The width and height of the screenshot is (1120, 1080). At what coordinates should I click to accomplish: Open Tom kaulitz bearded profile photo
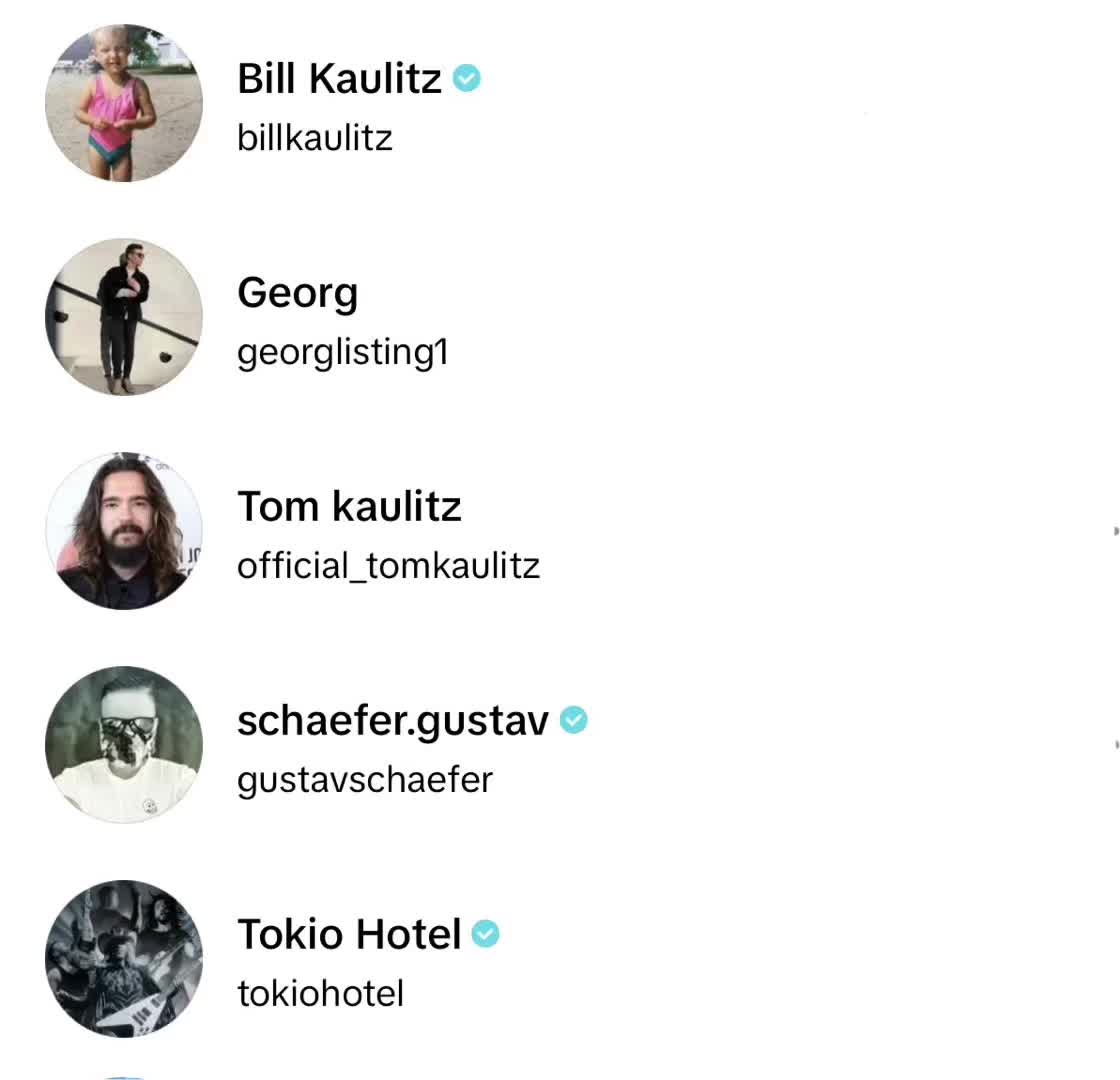pyautogui.click(x=124, y=531)
